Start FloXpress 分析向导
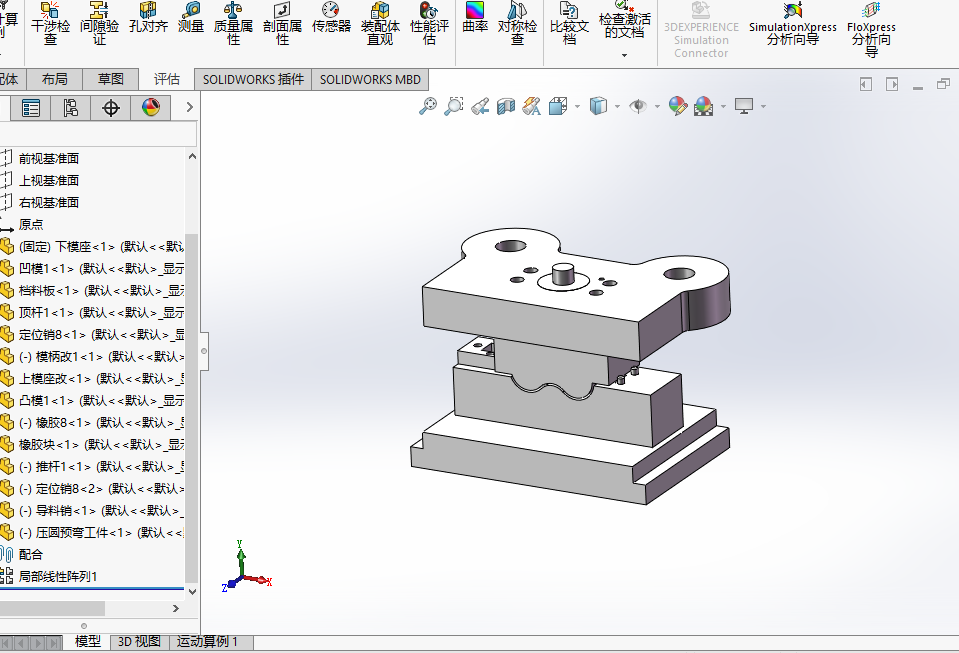 [871, 29]
